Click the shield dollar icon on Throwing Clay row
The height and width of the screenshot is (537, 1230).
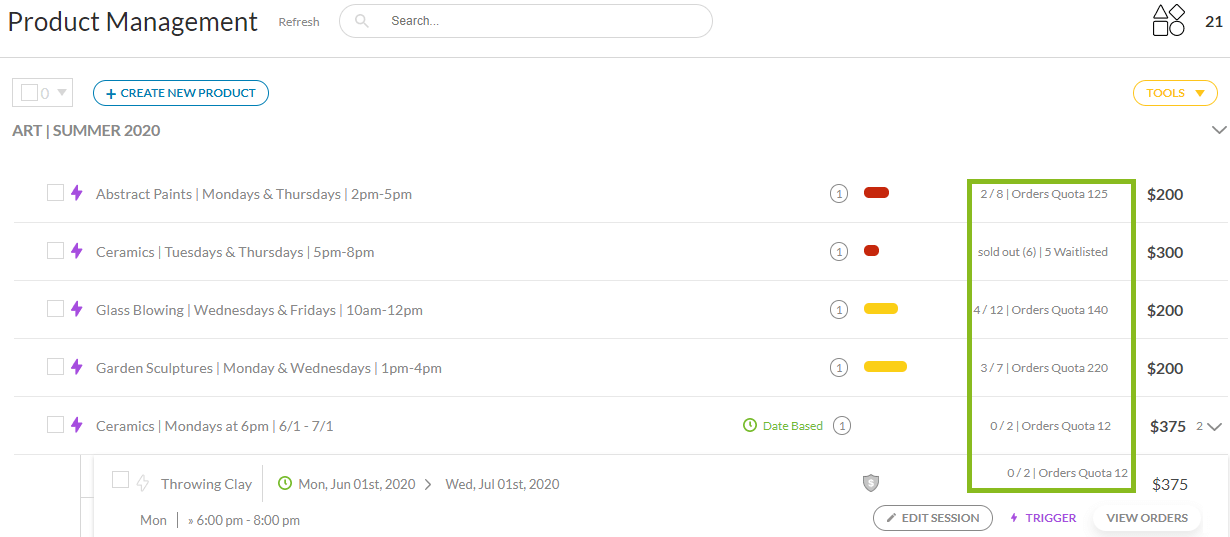[871, 483]
